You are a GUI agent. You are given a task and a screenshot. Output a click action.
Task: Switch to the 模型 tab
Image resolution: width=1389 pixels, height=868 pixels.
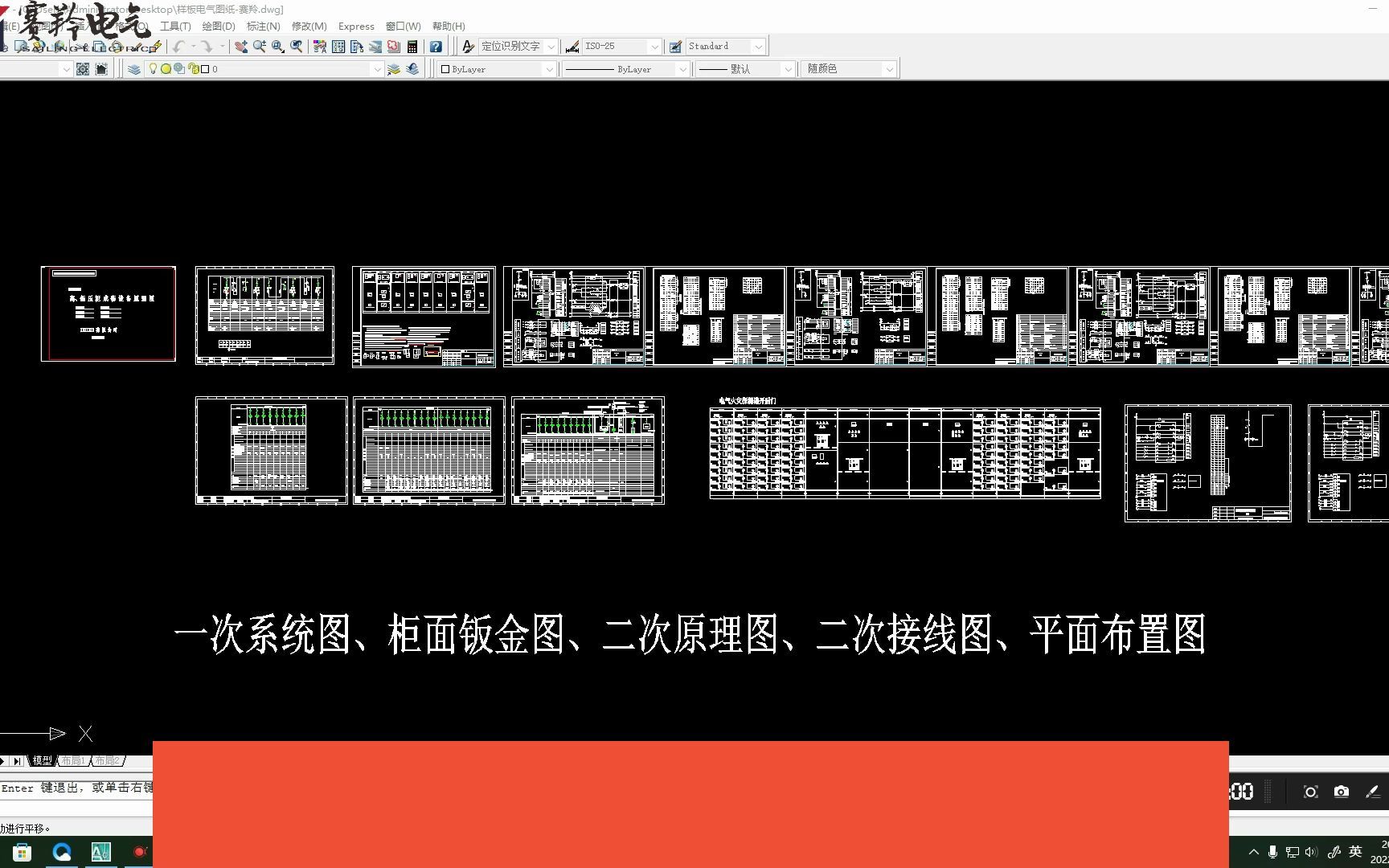coord(42,760)
